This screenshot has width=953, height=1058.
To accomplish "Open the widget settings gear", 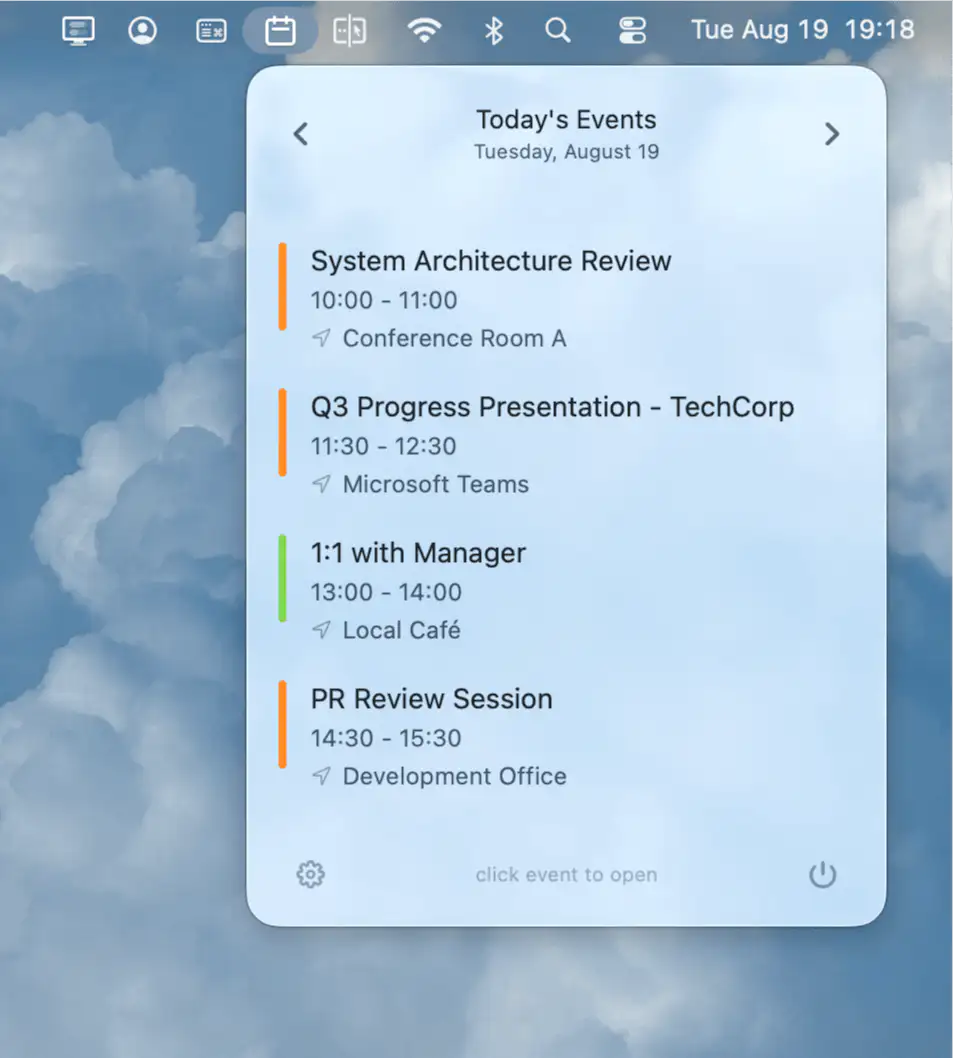I will point(310,874).
